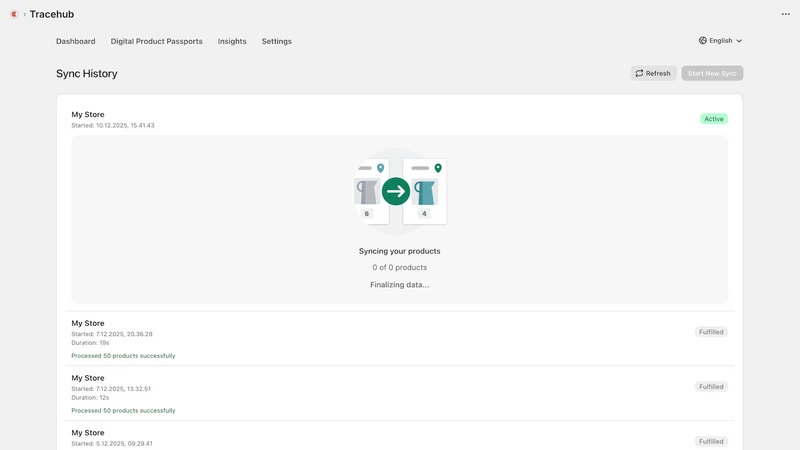The width and height of the screenshot is (800, 450).
Task: Click Fulfilled badge of the 13.32.51 sync
Action: coord(711,387)
